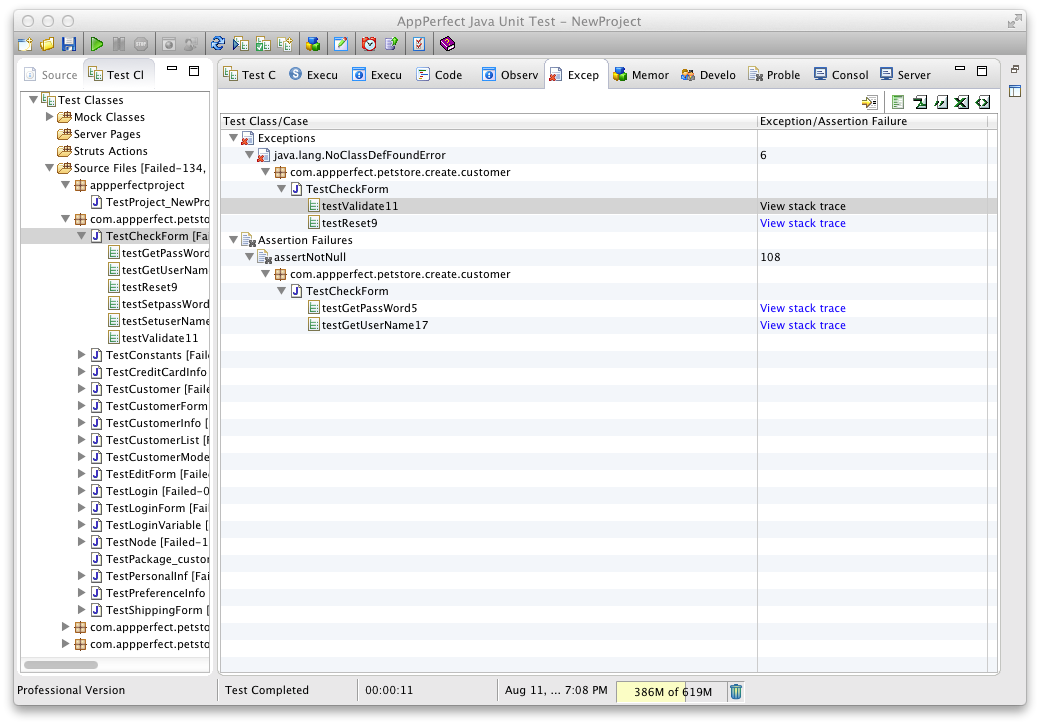Screen dimensions: 1040x725
Task: Minimize the Exceptions result panel
Action: click(x=960, y=68)
